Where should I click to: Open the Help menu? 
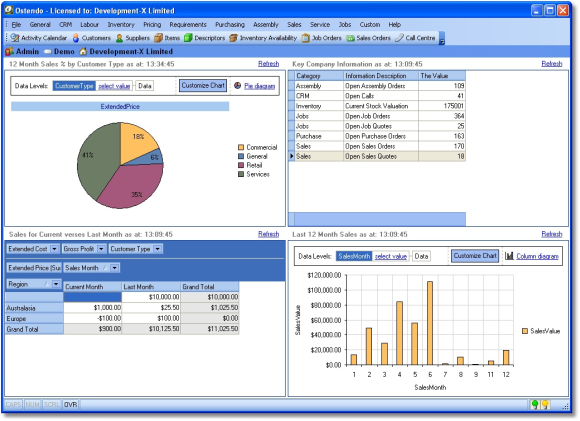click(394, 25)
